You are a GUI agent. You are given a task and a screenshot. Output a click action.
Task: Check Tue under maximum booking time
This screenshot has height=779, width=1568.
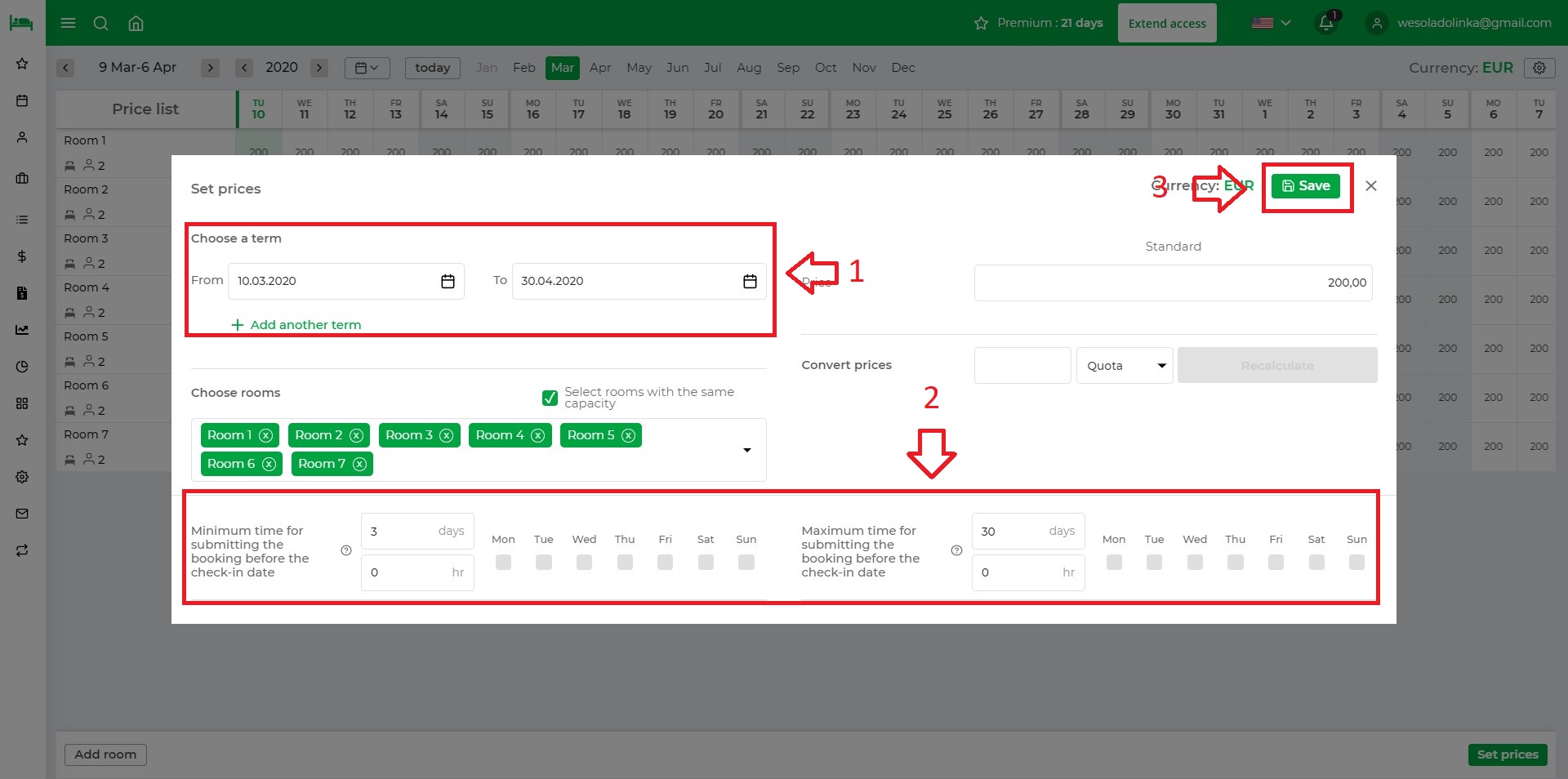(x=1154, y=562)
